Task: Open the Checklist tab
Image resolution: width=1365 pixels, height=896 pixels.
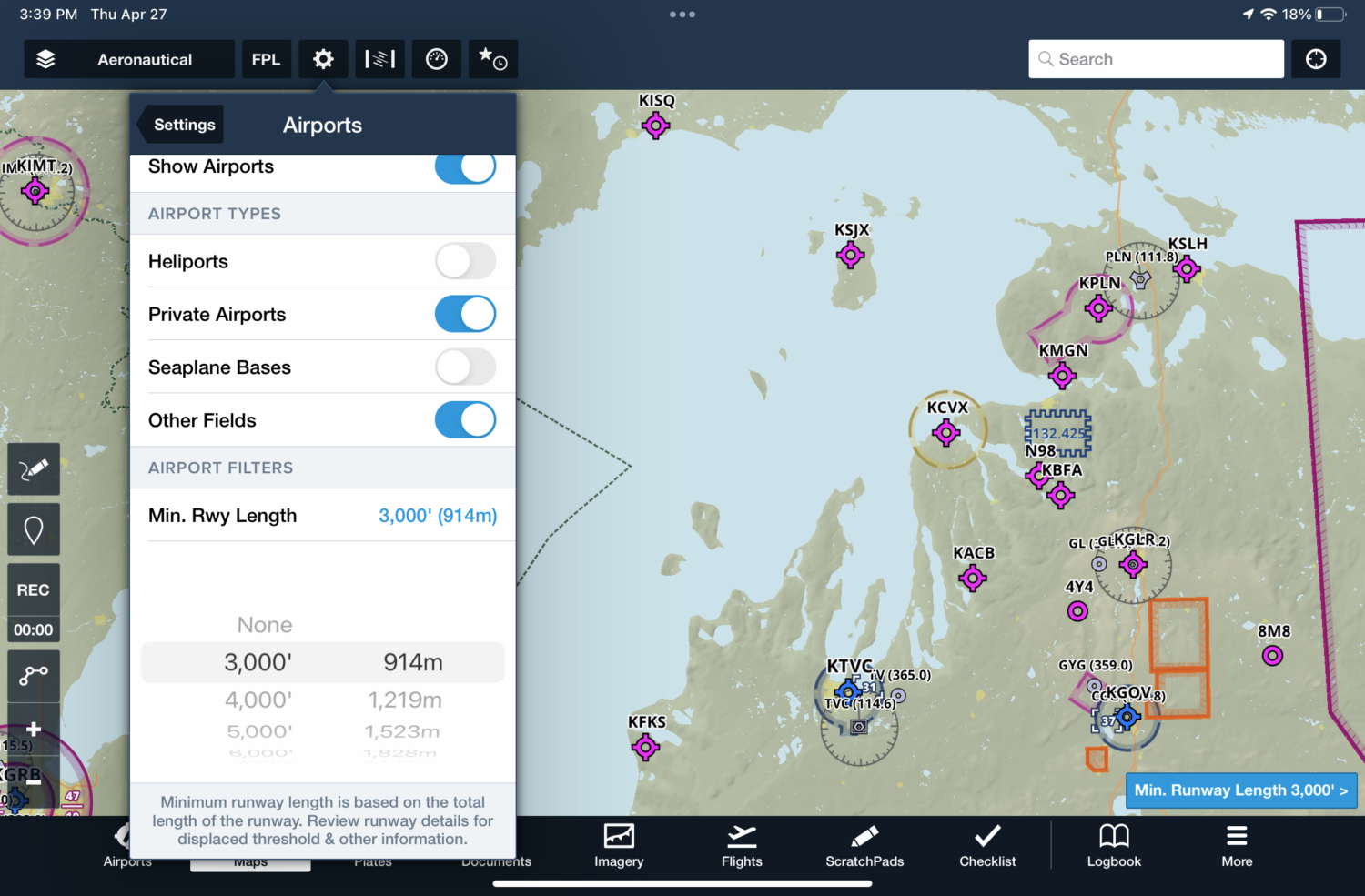Action: 986,846
